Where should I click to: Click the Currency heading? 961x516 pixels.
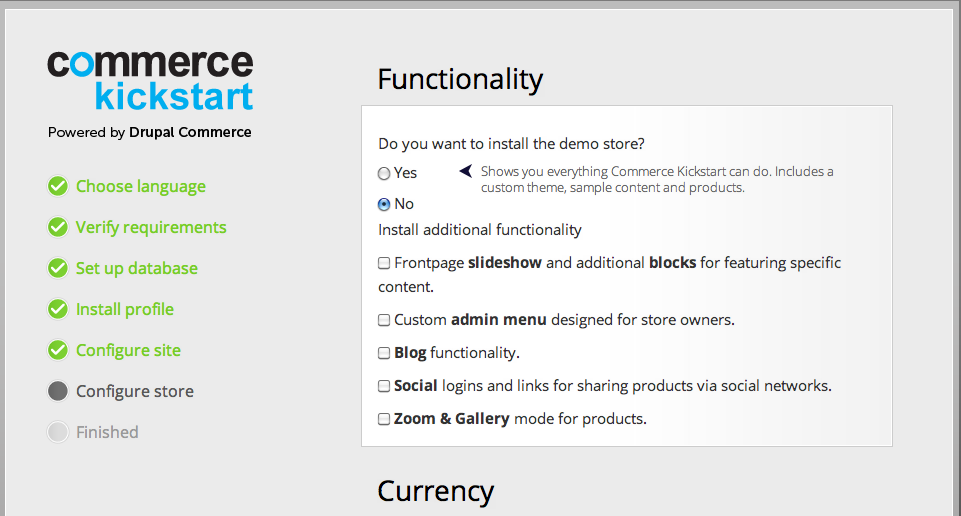coord(436,491)
